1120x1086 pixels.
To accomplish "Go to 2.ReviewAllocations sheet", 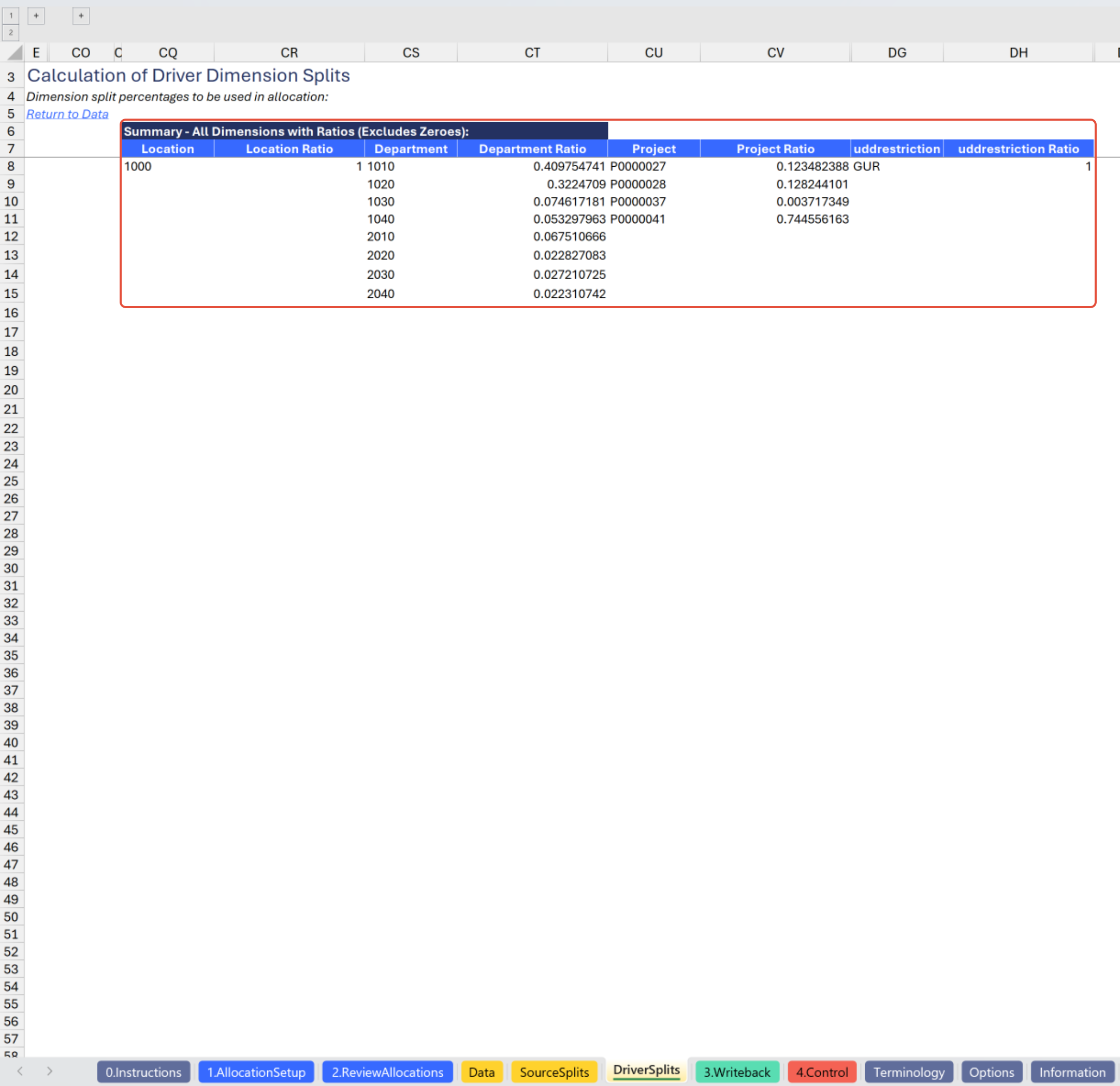I will pos(387,1071).
